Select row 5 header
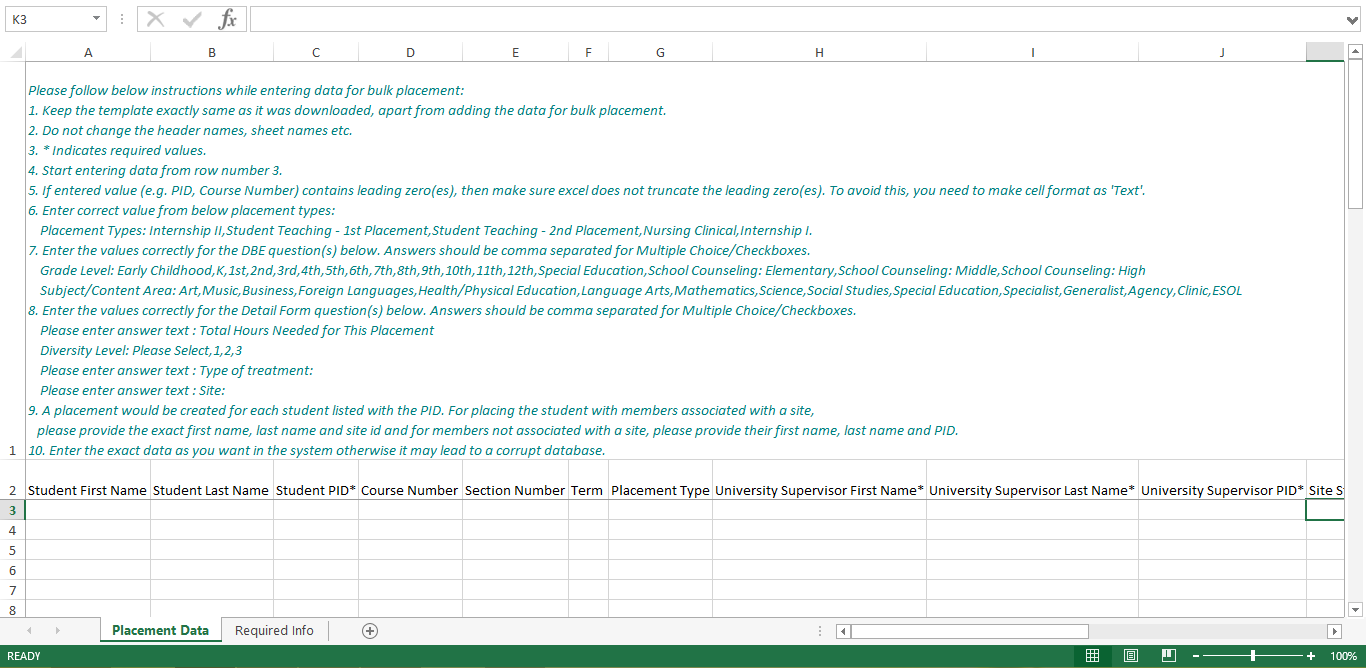The height and width of the screenshot is (668, 1366). coord(13,550)
